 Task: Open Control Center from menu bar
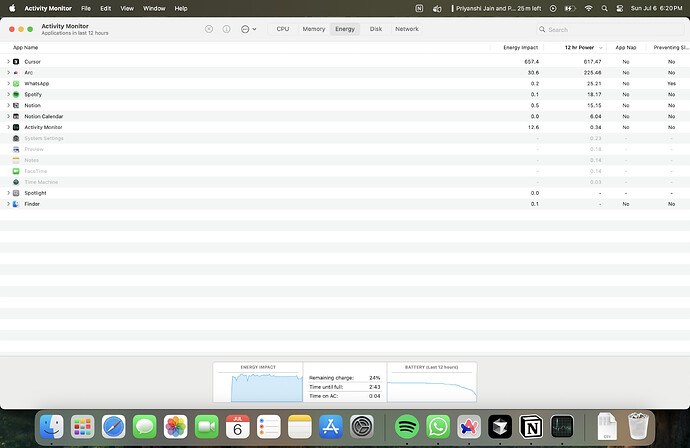pyautogui.click(x=620, y=8)
